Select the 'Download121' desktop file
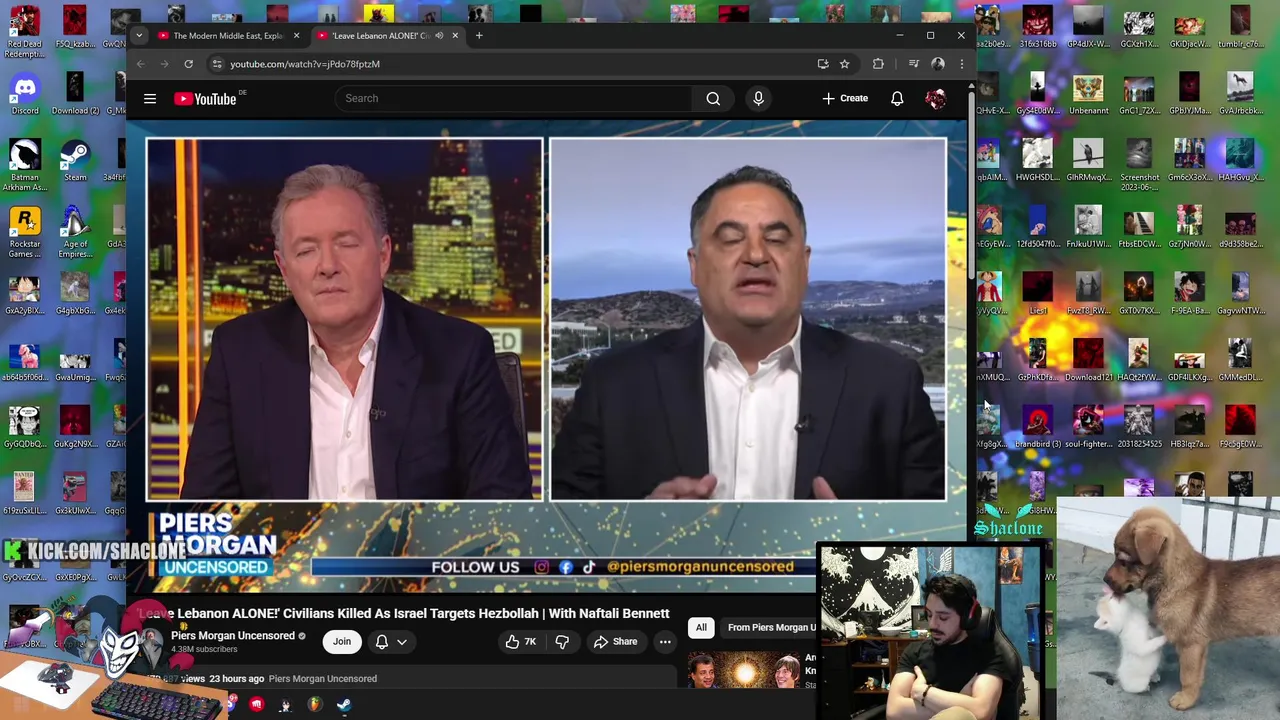The height and width of the screenshot is (720, 1280). [1088, 361]
